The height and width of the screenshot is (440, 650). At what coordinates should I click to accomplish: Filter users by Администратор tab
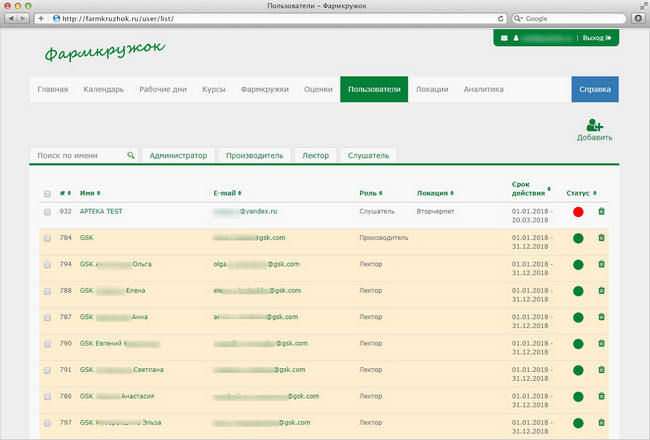pyautogui.click(x=178, y=156)
